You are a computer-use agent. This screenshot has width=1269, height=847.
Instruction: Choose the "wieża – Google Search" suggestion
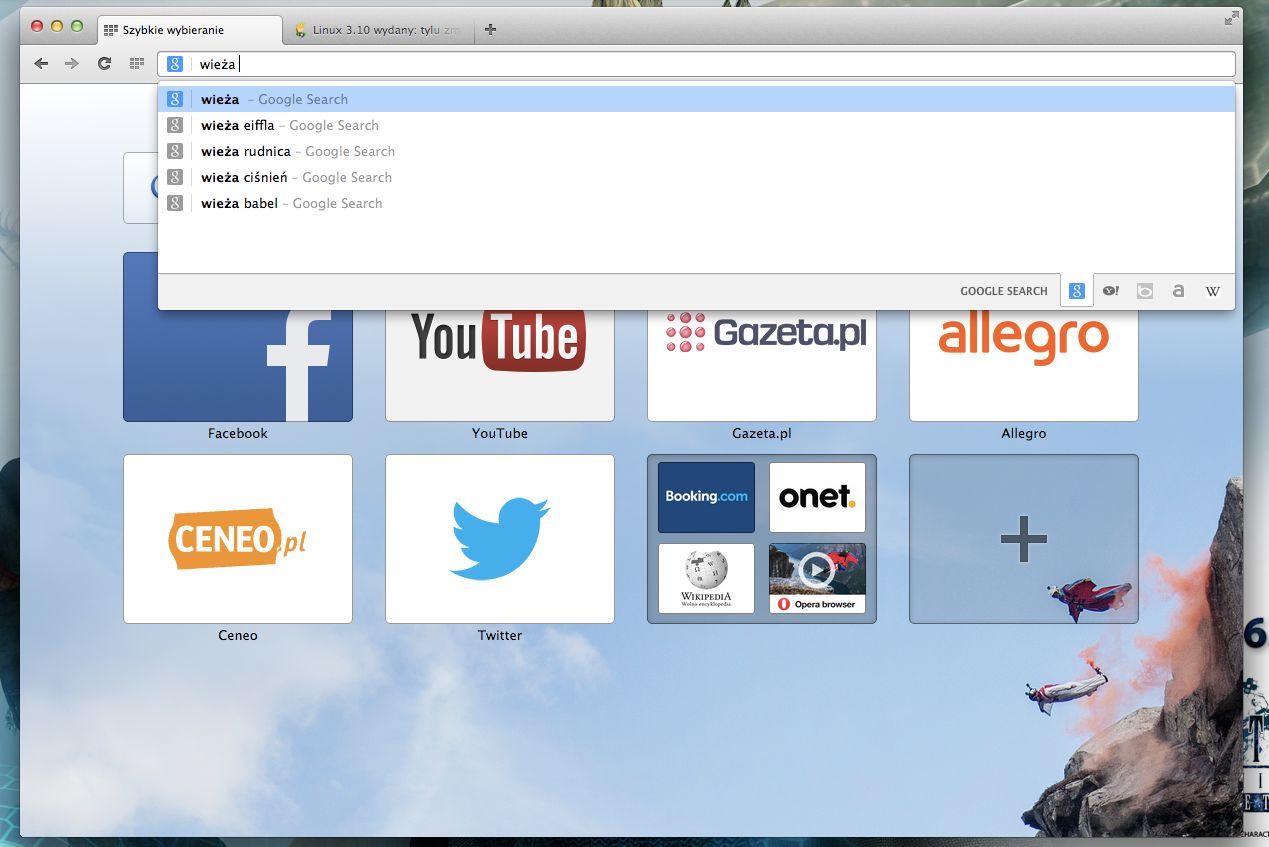click(x=696, y=99)
